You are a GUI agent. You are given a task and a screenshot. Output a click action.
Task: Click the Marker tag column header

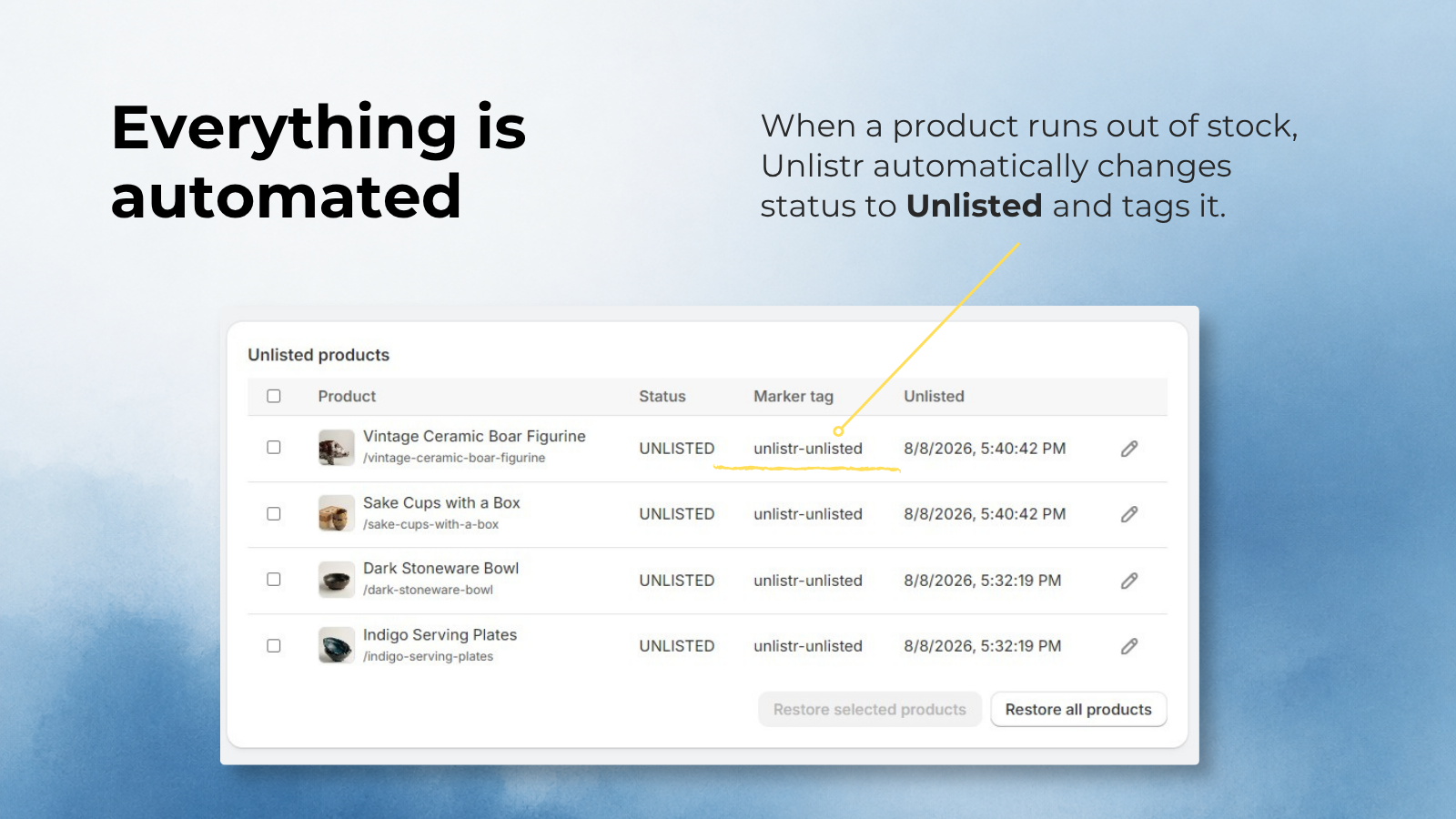[794, 397]
